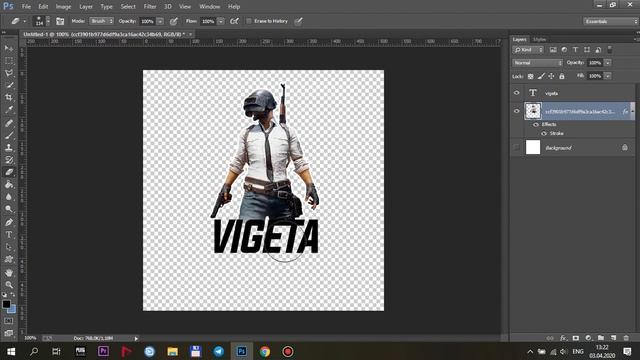Click the Change Screen Mode icon

9,333
